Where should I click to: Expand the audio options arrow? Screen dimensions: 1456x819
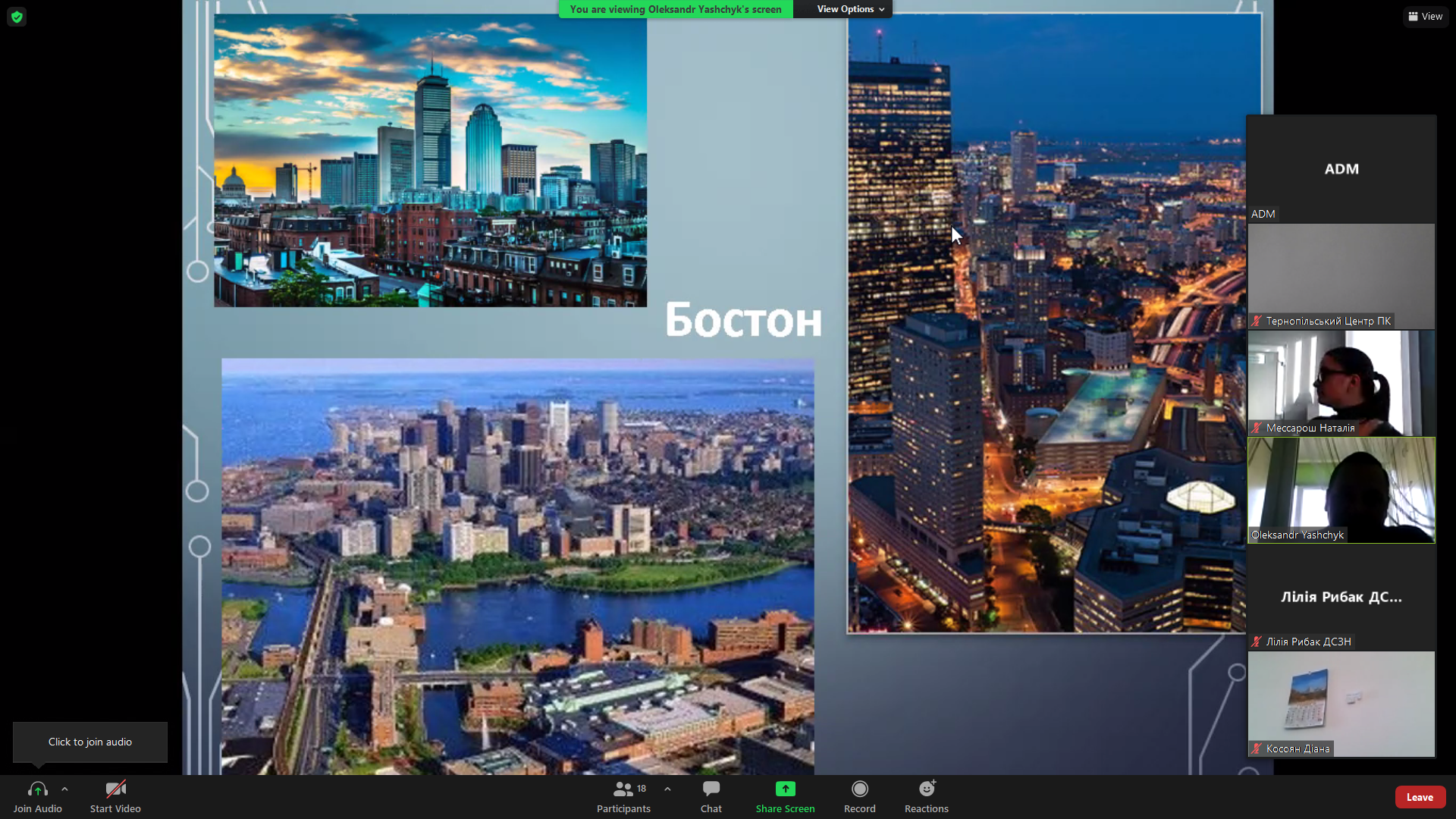point(64,789)
